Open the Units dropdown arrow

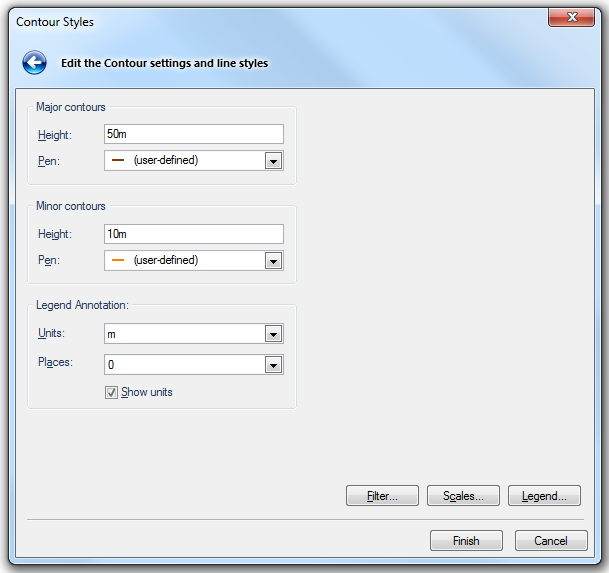(x=273, y=335)
